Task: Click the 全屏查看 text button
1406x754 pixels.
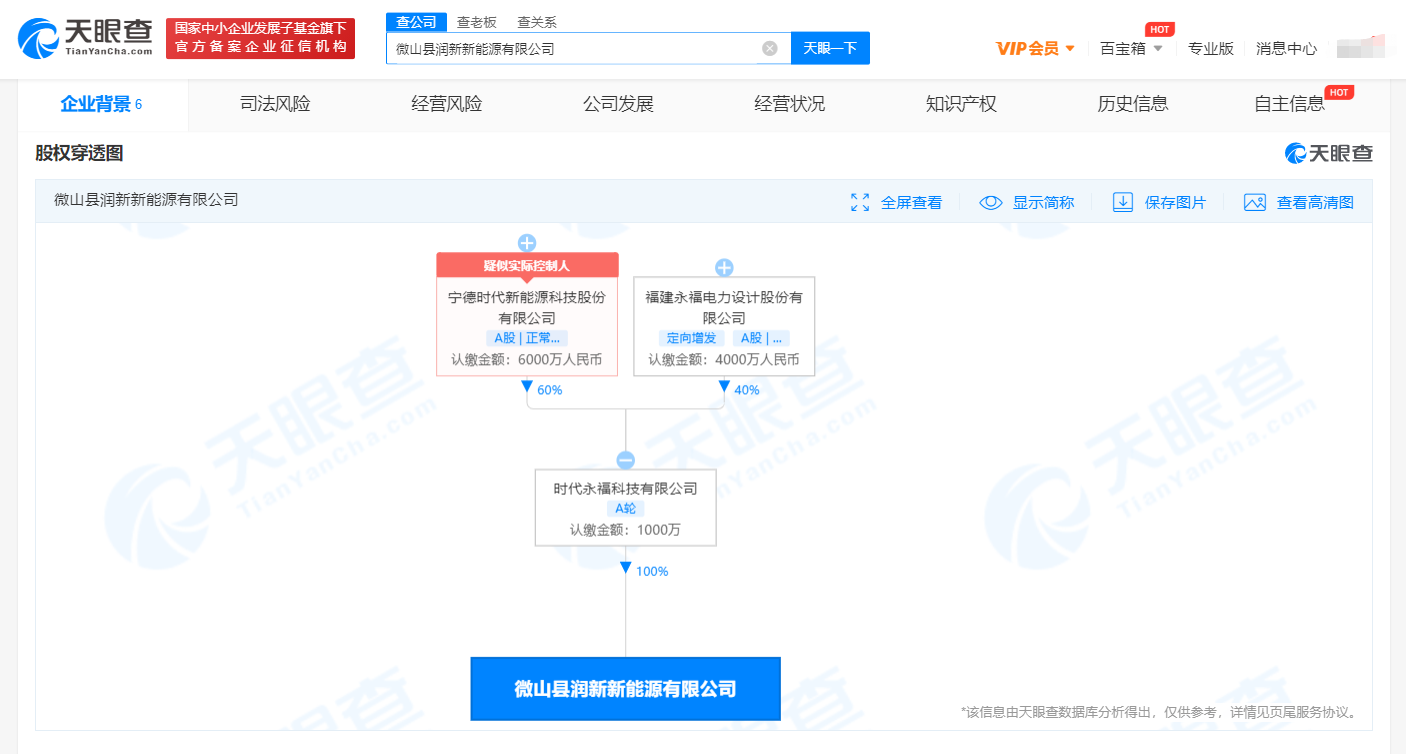Action: coord(911,202)
